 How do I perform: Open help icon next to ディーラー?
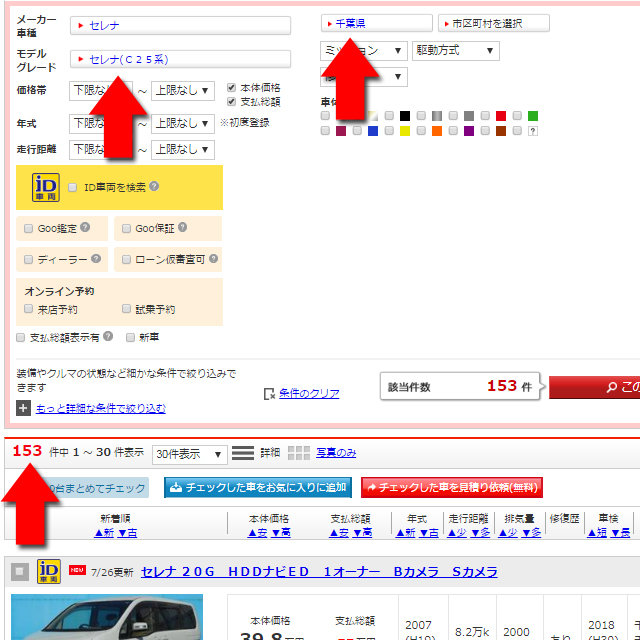[96, 258]
